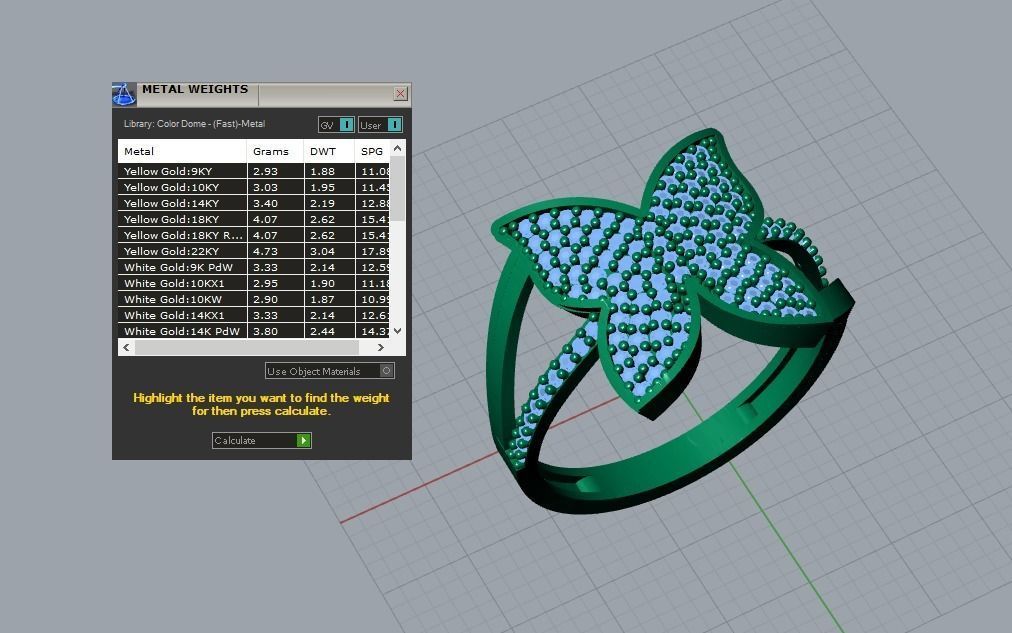Screen dimensions: 1012x633
Task: Select Yellow Gold:10KY row
Action: click(x=254, y=187)
